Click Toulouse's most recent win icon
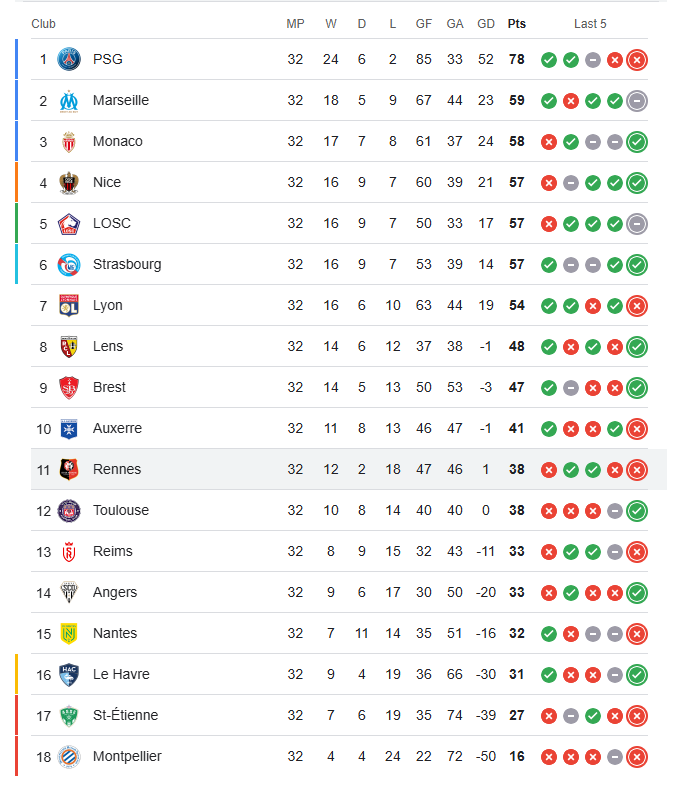The height and width of the screenshot is (786, 677). click(637, 511)
